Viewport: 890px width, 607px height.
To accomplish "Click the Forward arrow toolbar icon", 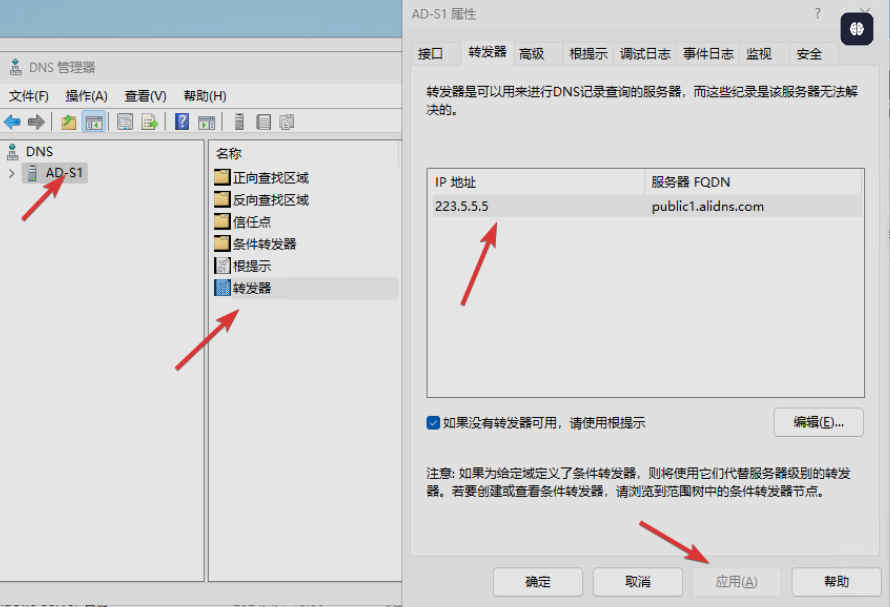I will [36, 122].
